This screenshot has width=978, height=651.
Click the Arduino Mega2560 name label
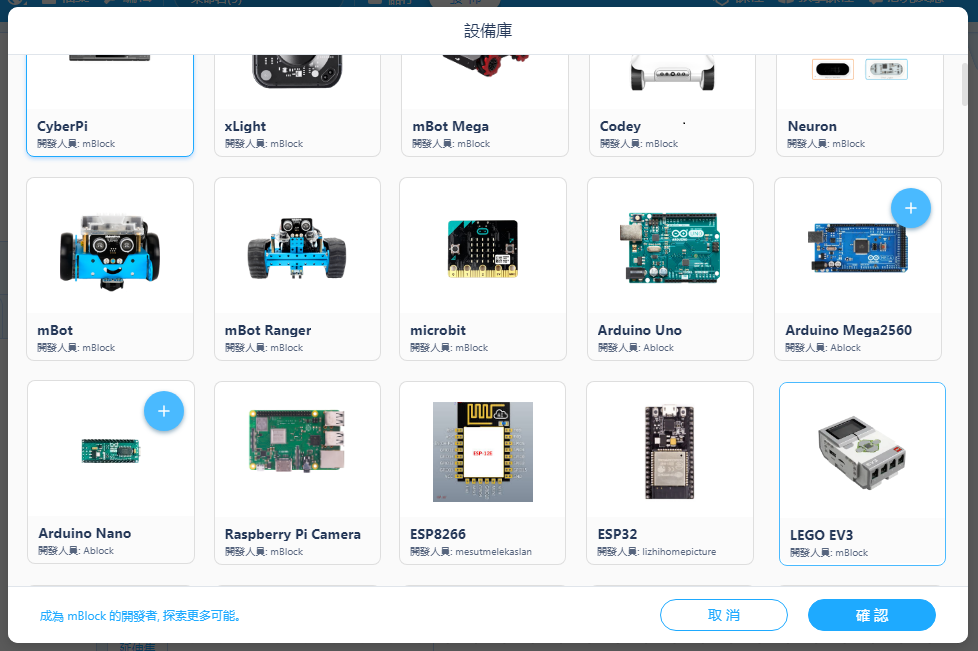click(848, 330)
